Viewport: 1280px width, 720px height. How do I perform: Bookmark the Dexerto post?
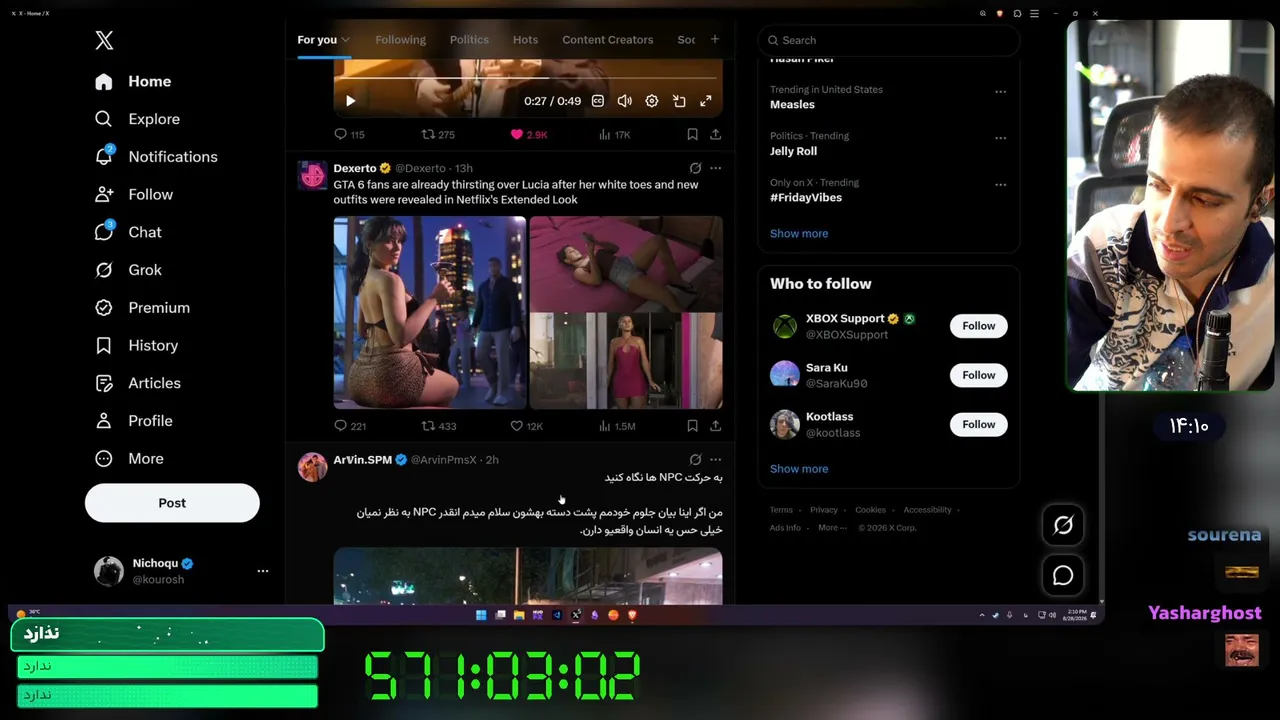(692, 426)
